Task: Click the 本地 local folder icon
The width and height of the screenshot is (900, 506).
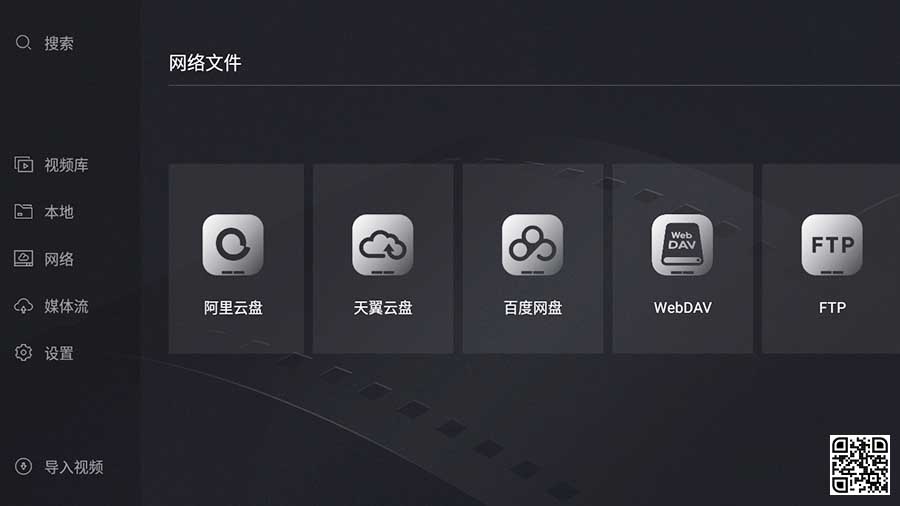Action: coord(24,212)
